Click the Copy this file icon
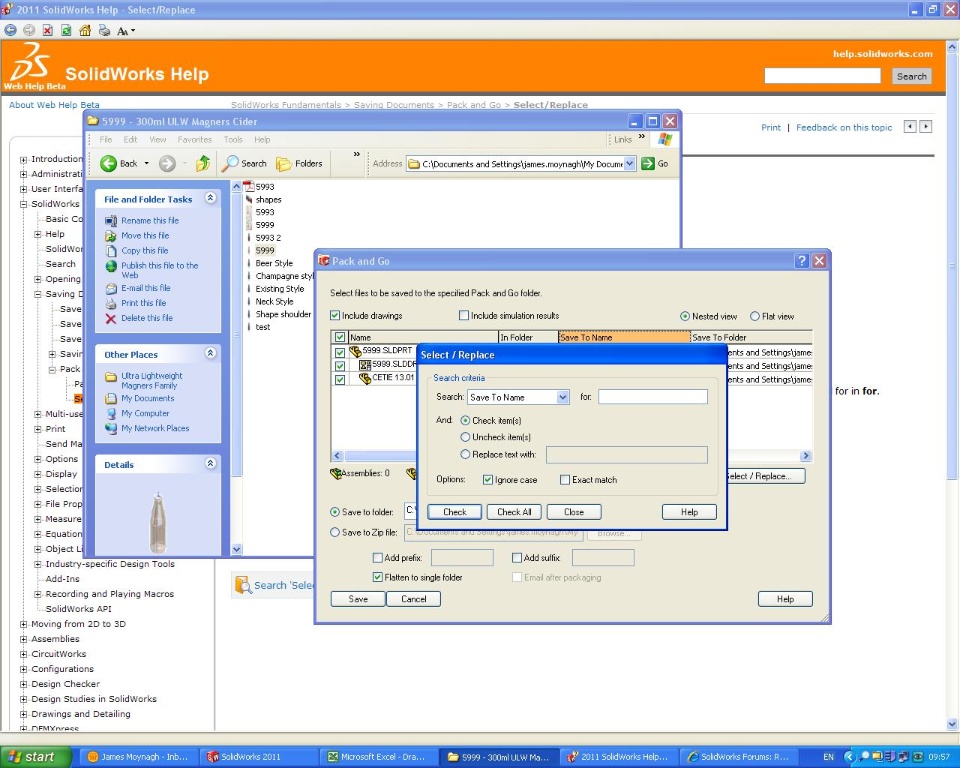Image resolution: width=960 pixels, height=768 pixels. coord(111,250)
